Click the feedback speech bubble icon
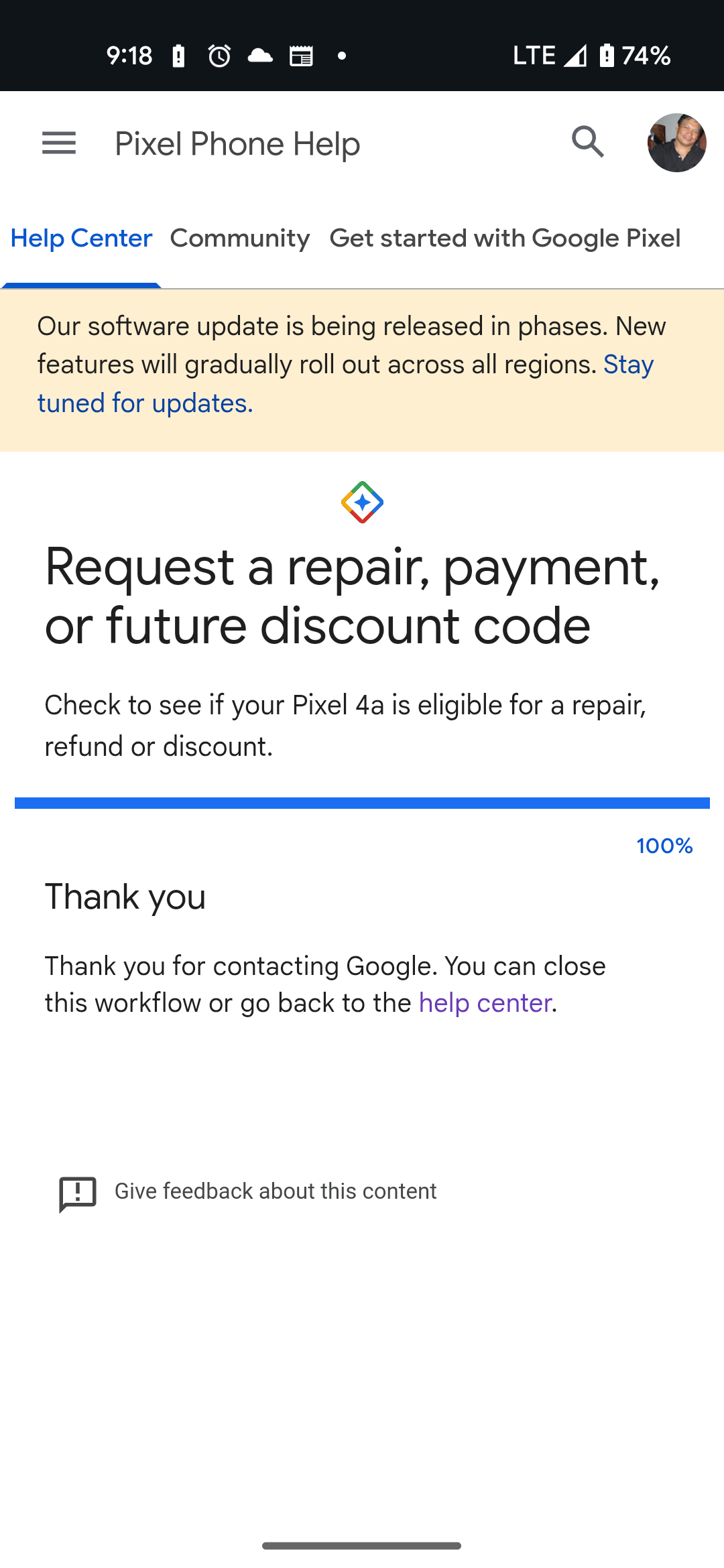724x1568 pixels. 78,1193
